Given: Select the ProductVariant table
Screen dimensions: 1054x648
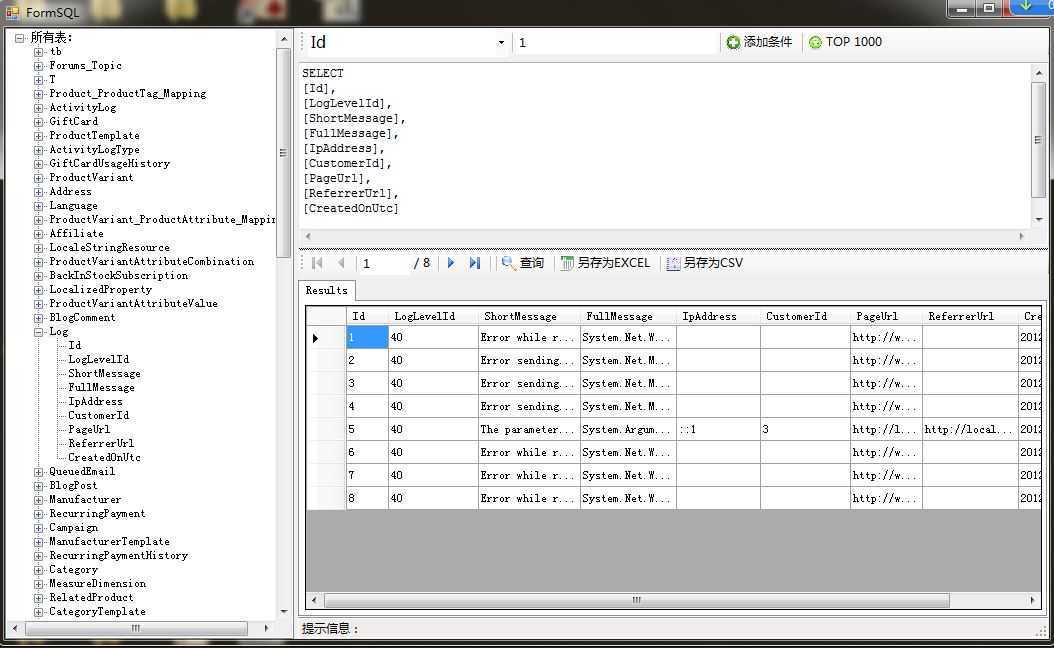Looking at the screenshot, I should click(x=91, y=177).
